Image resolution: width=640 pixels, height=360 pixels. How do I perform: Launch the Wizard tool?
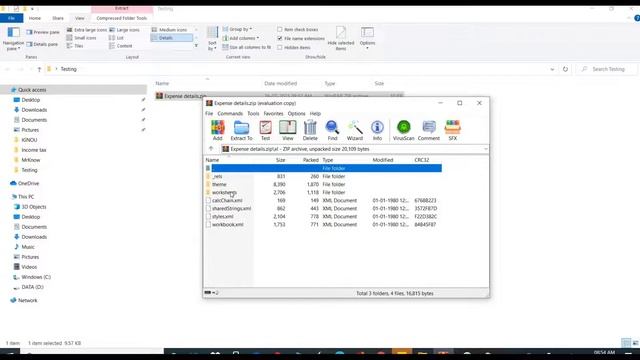coord(355,131)
